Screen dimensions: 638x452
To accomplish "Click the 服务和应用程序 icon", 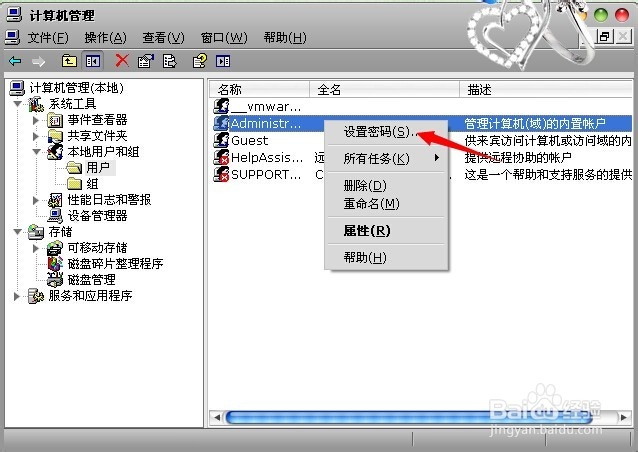I will click(36, 296).
